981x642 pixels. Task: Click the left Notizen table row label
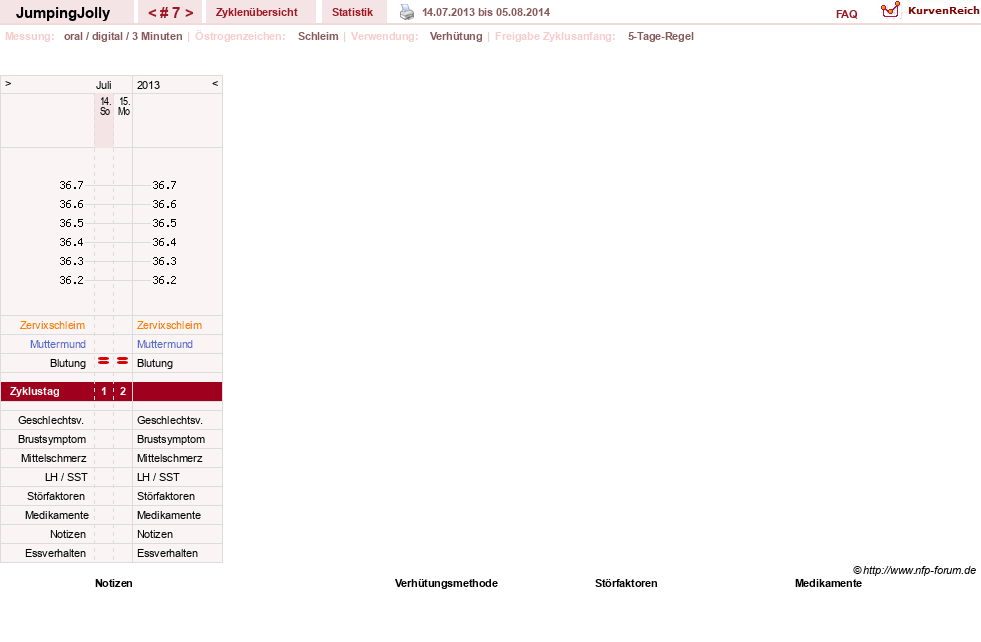[x=68, y=534]
